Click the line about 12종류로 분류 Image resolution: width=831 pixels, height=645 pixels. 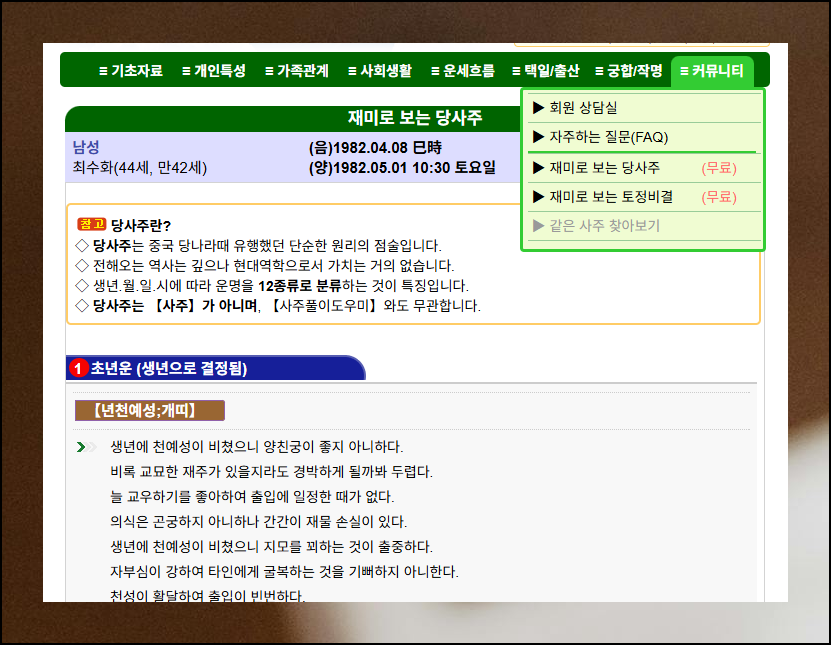(x=281, y=286)
